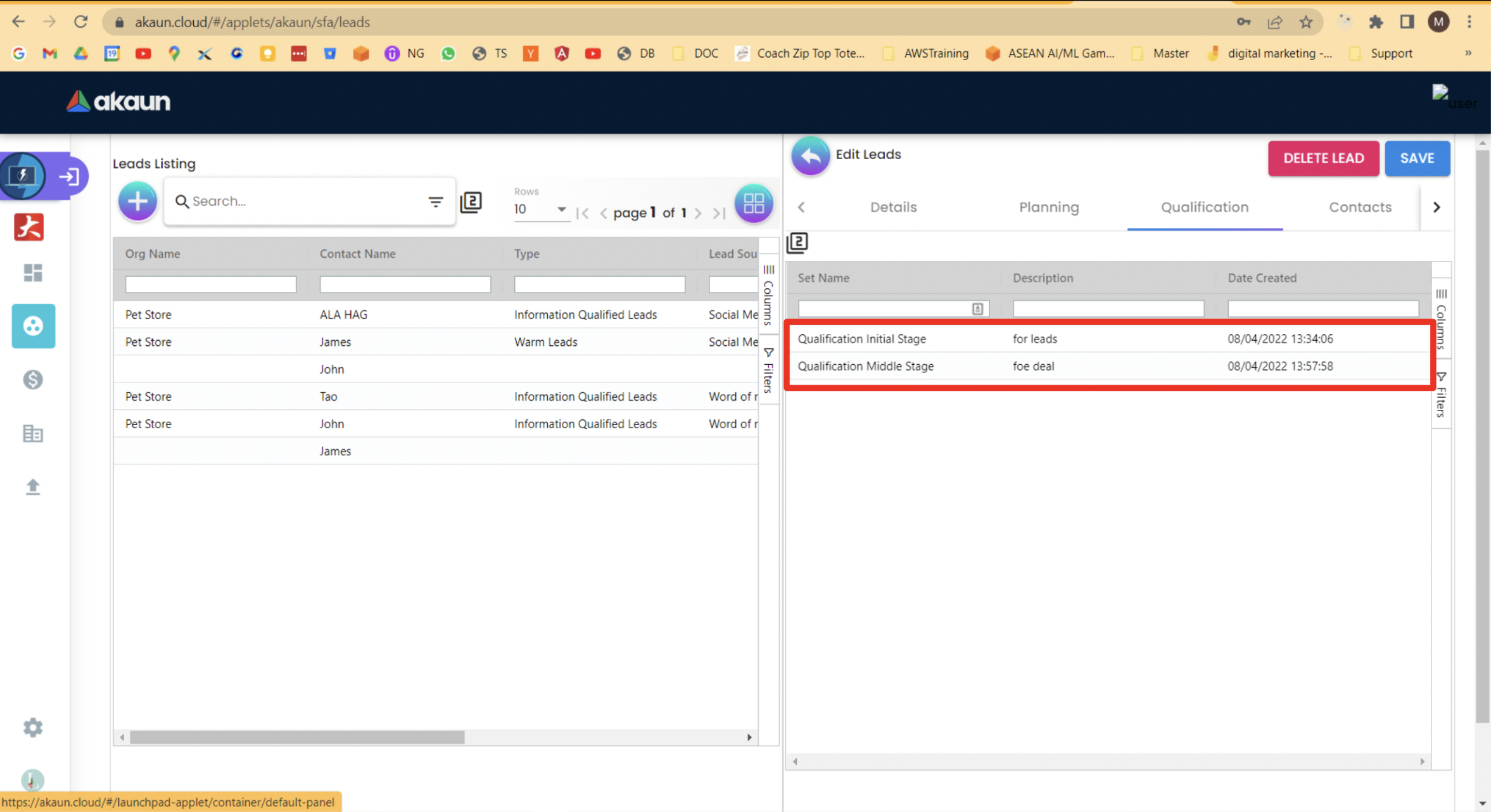Toggle the Columns panel in Leads Listing

pyautogui.click(x=768, y=295)
